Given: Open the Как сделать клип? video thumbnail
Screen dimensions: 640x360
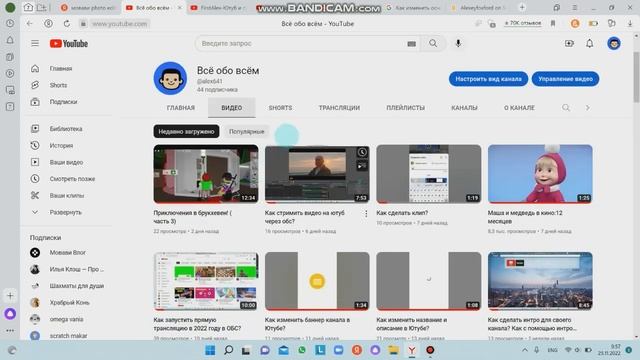Looking at the screenshot, I should click(429, 174).
